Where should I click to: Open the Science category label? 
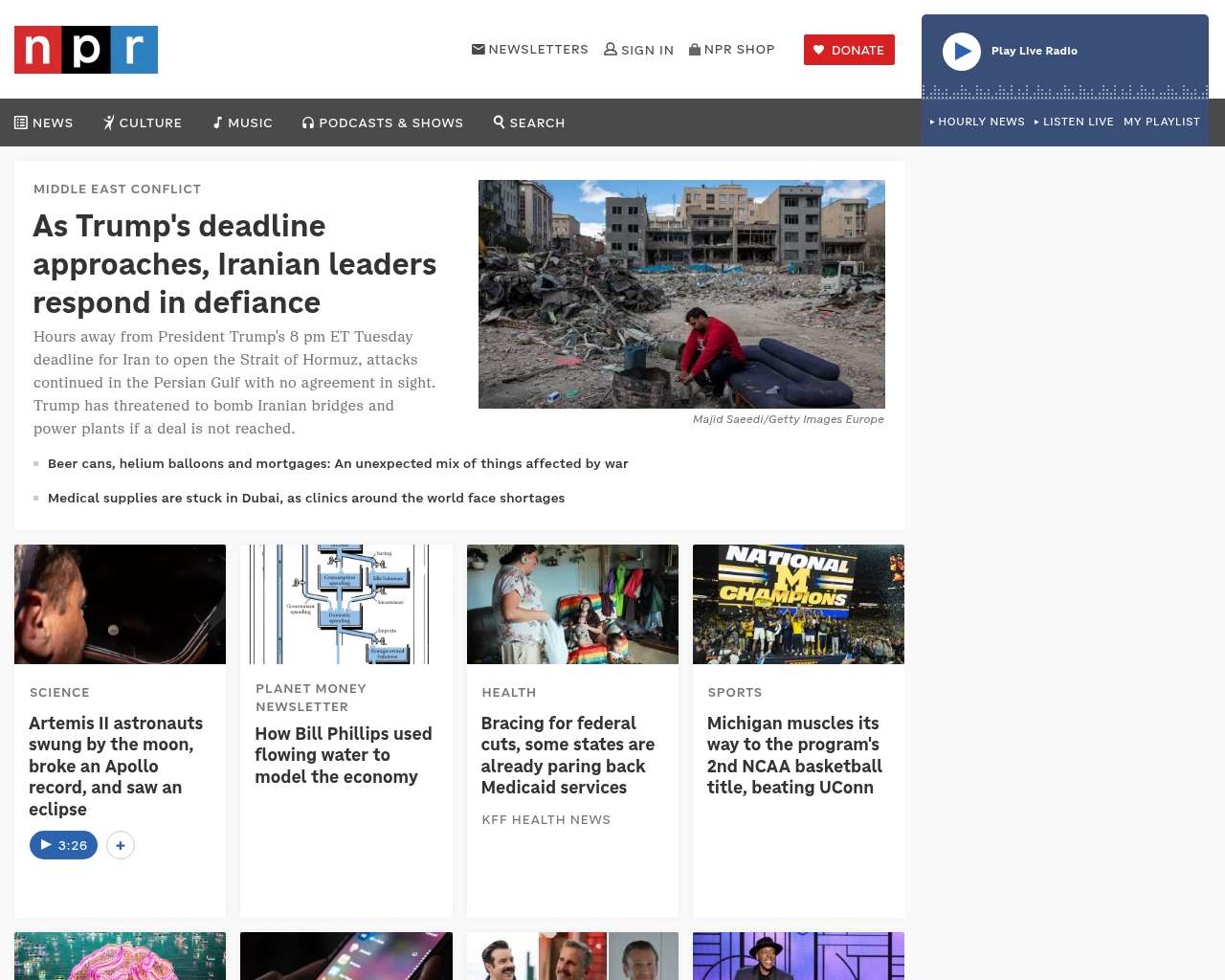59,692
